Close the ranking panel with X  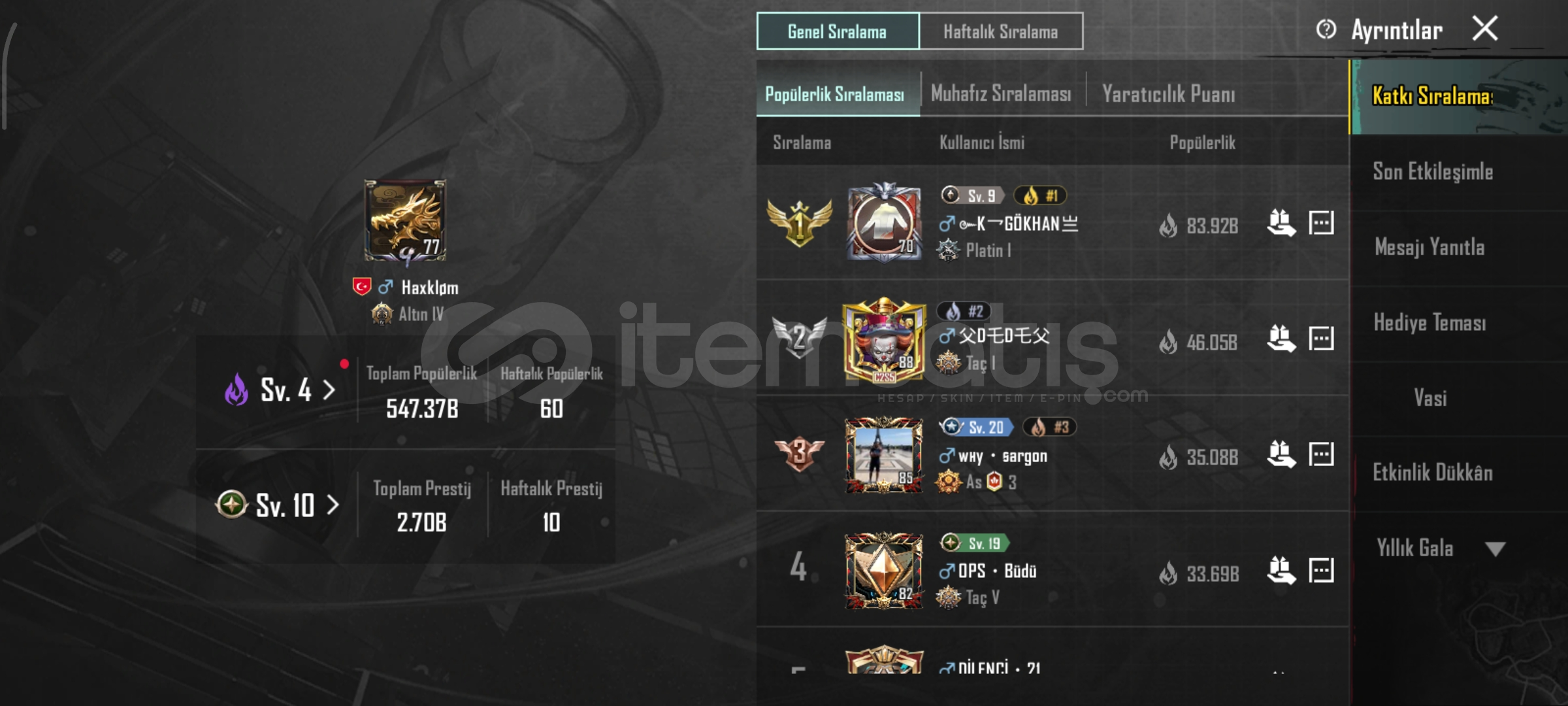pos(1485,29)
